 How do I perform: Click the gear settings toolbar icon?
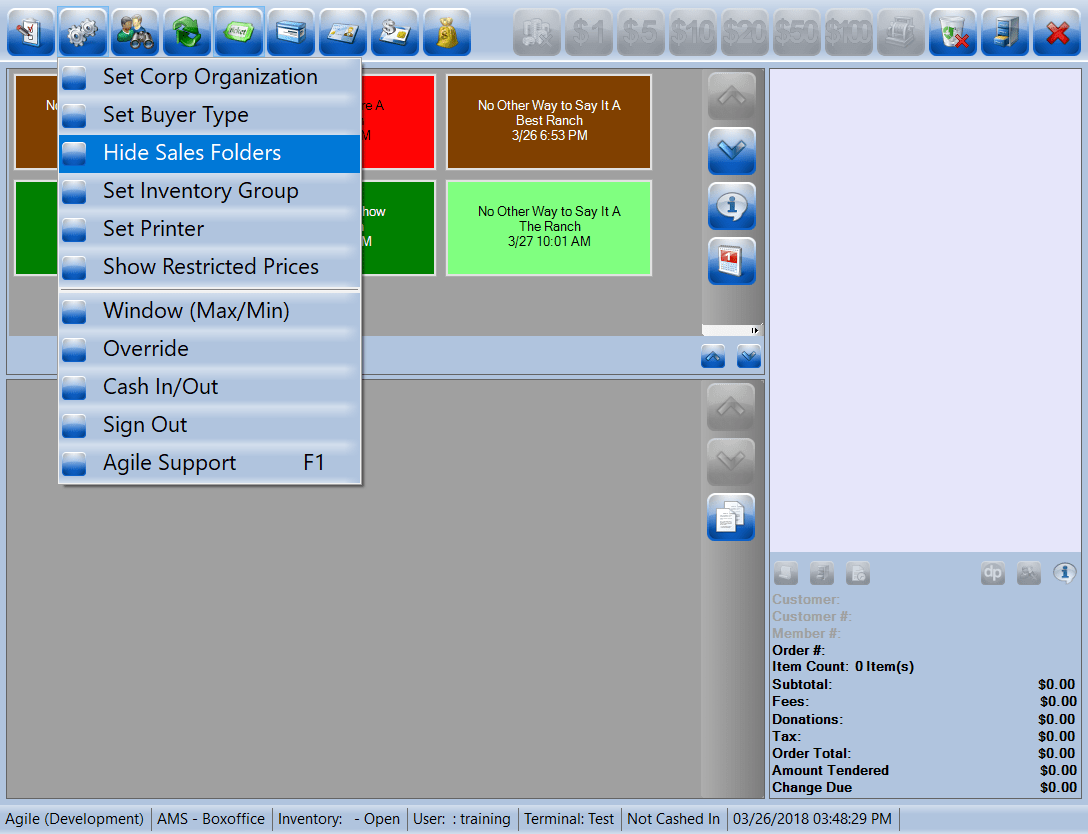click(83, 32)
